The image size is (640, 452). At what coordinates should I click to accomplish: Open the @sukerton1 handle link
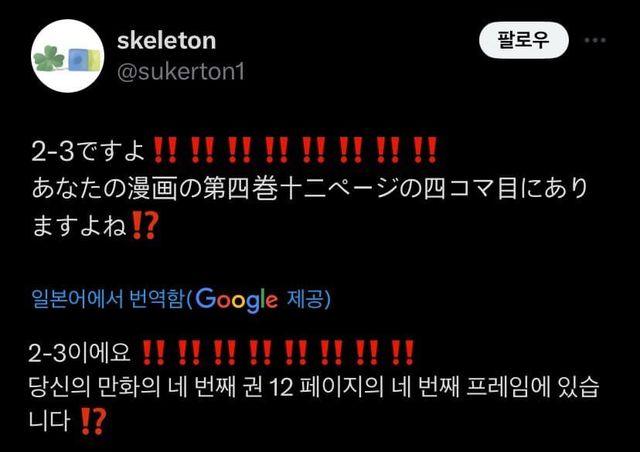click(x=181, y=72)
